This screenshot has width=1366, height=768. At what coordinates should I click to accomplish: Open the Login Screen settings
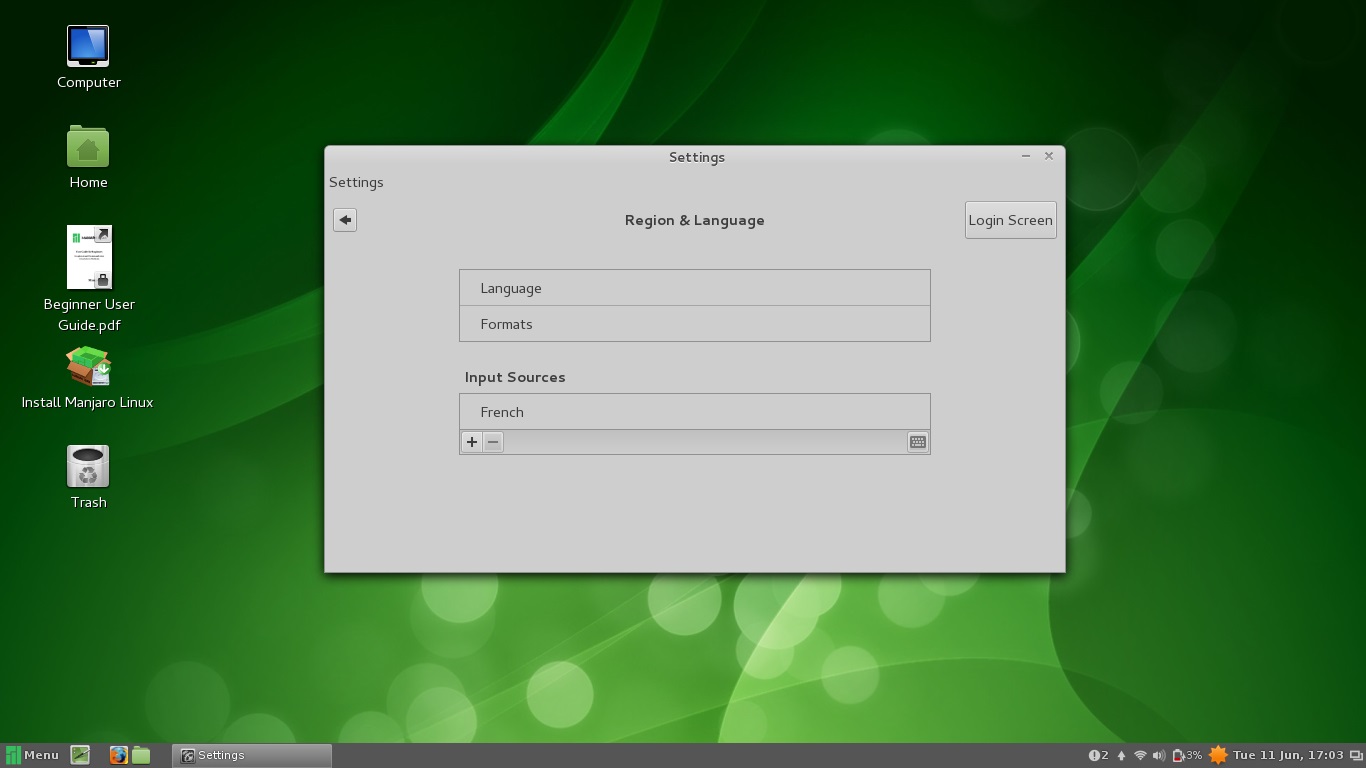pyautogui.click(x=1010, y=220)
